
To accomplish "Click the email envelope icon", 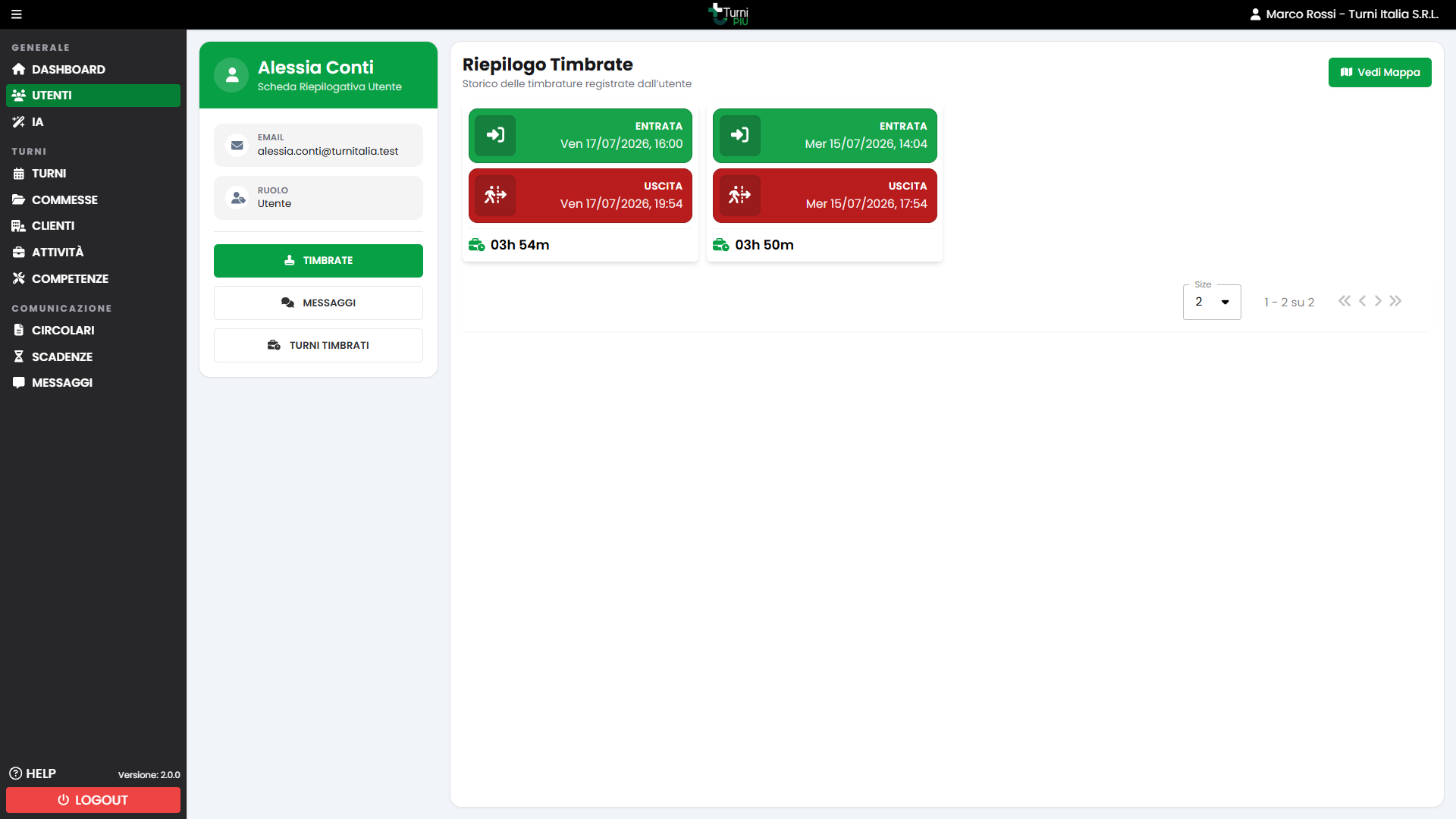I will tap(237, 145).
